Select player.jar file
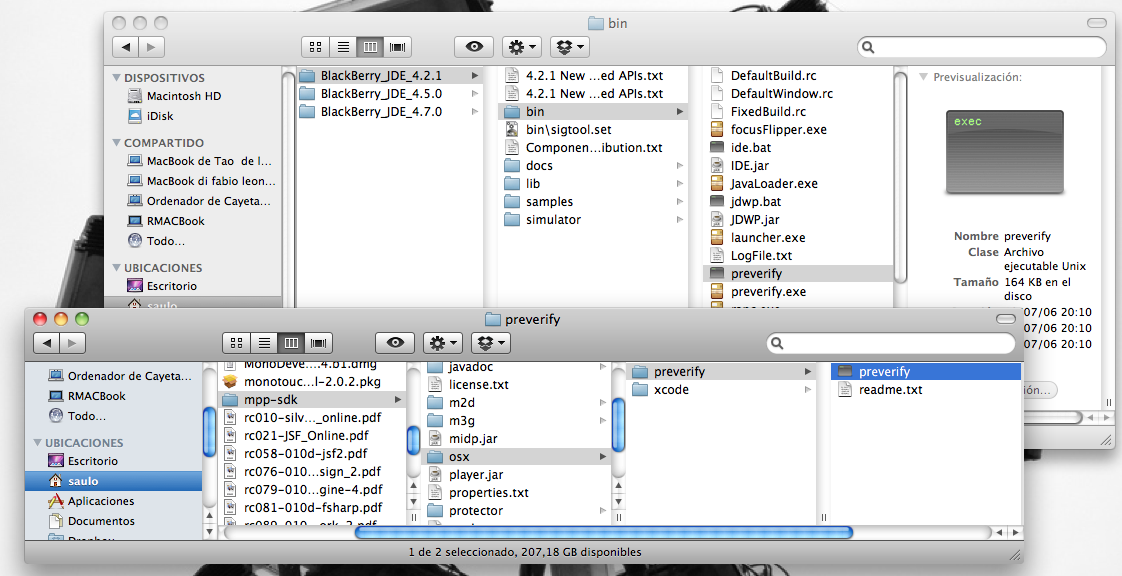This screenshot has height=576, width=1122. click(x=517, y=474)
